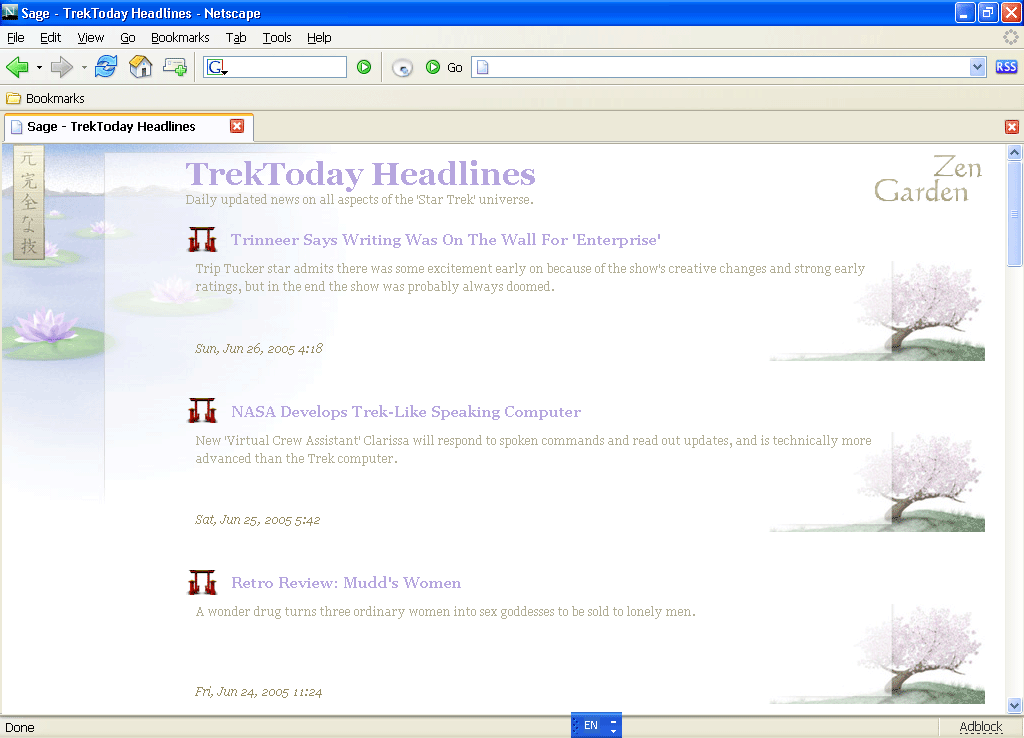Click the Netscape window icon in title bar
The height and width of the screenshot is (738, 1024).
point(10,12)
